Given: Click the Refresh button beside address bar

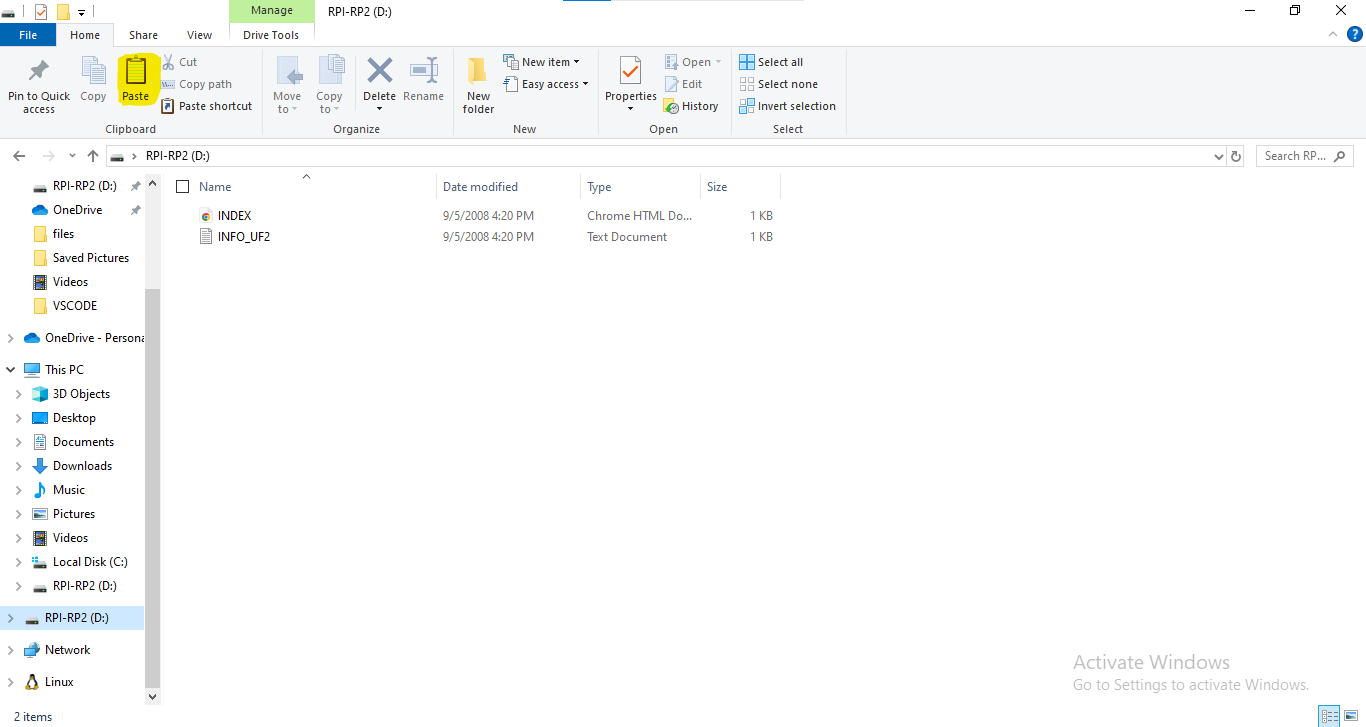Looking at the screenshot, I should pos(1236,156).
